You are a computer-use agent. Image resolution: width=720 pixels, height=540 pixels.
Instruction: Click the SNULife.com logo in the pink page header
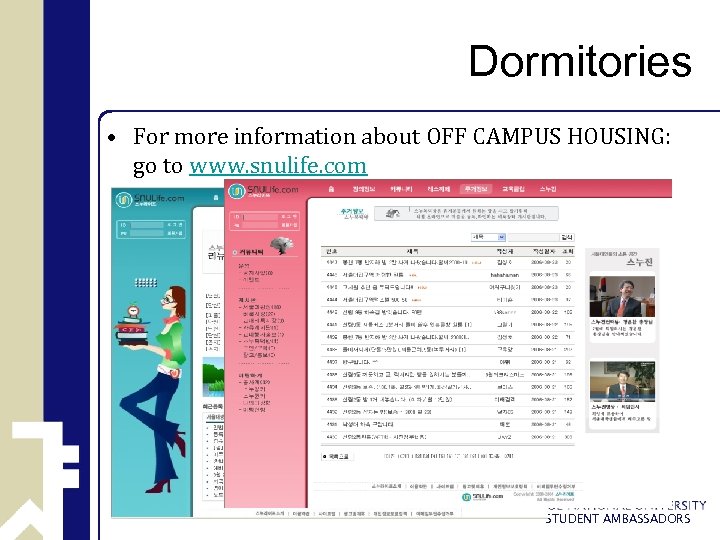coord(263,191)
